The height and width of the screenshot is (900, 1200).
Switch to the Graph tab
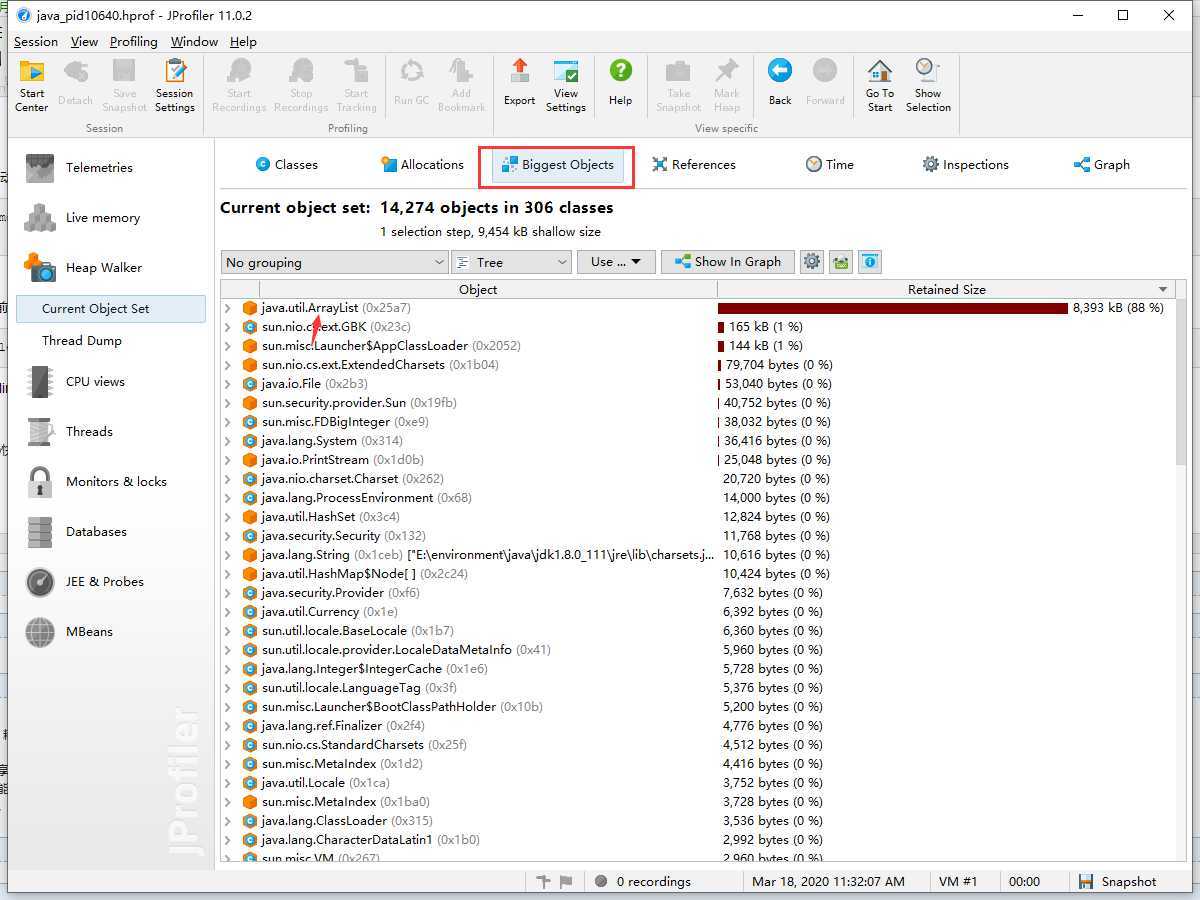point(1101,165)
